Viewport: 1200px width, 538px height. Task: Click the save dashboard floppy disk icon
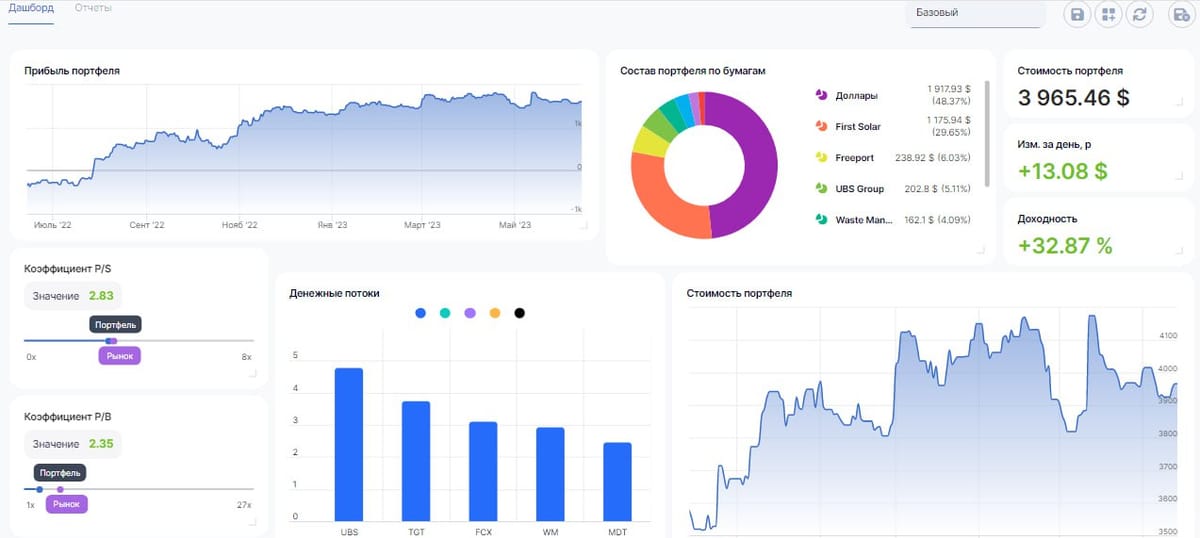(1077, 14)
